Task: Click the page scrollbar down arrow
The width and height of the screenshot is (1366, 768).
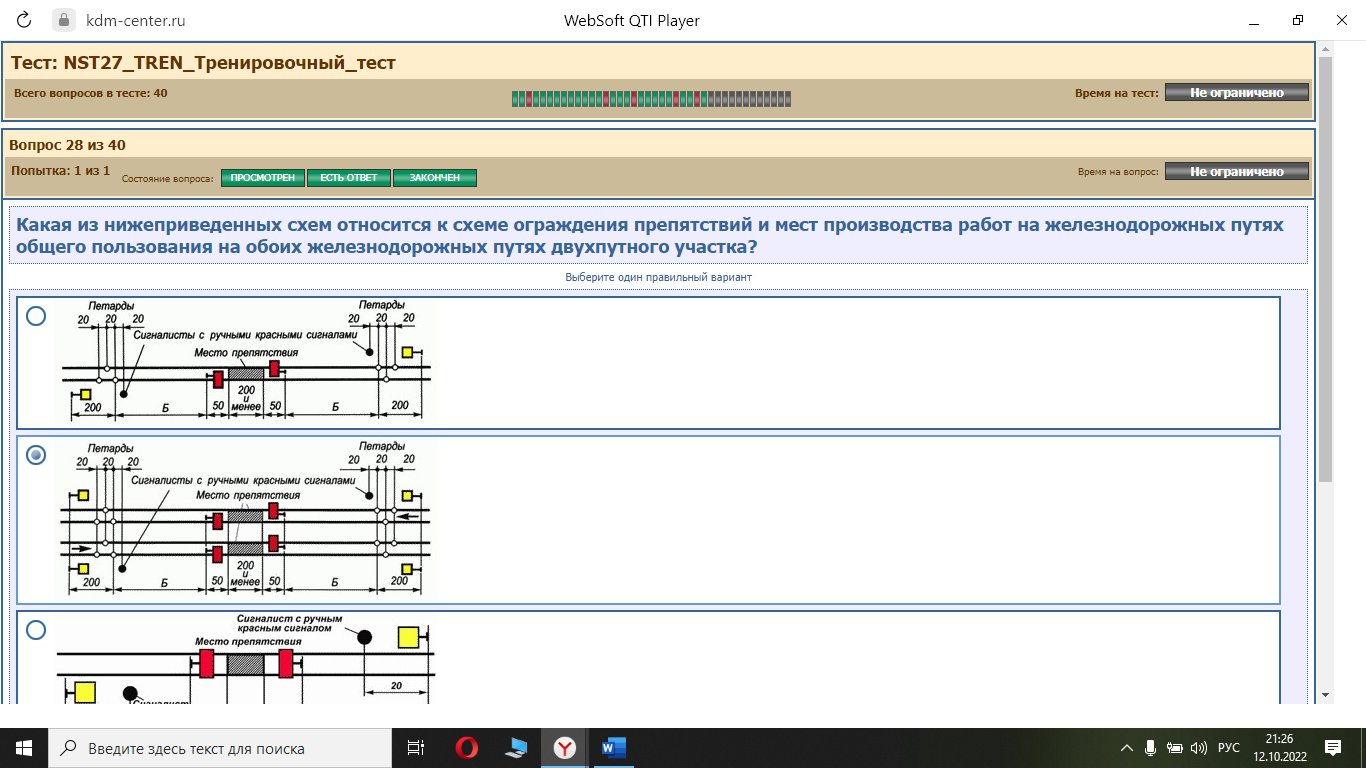Action: tap(1326, 695)
